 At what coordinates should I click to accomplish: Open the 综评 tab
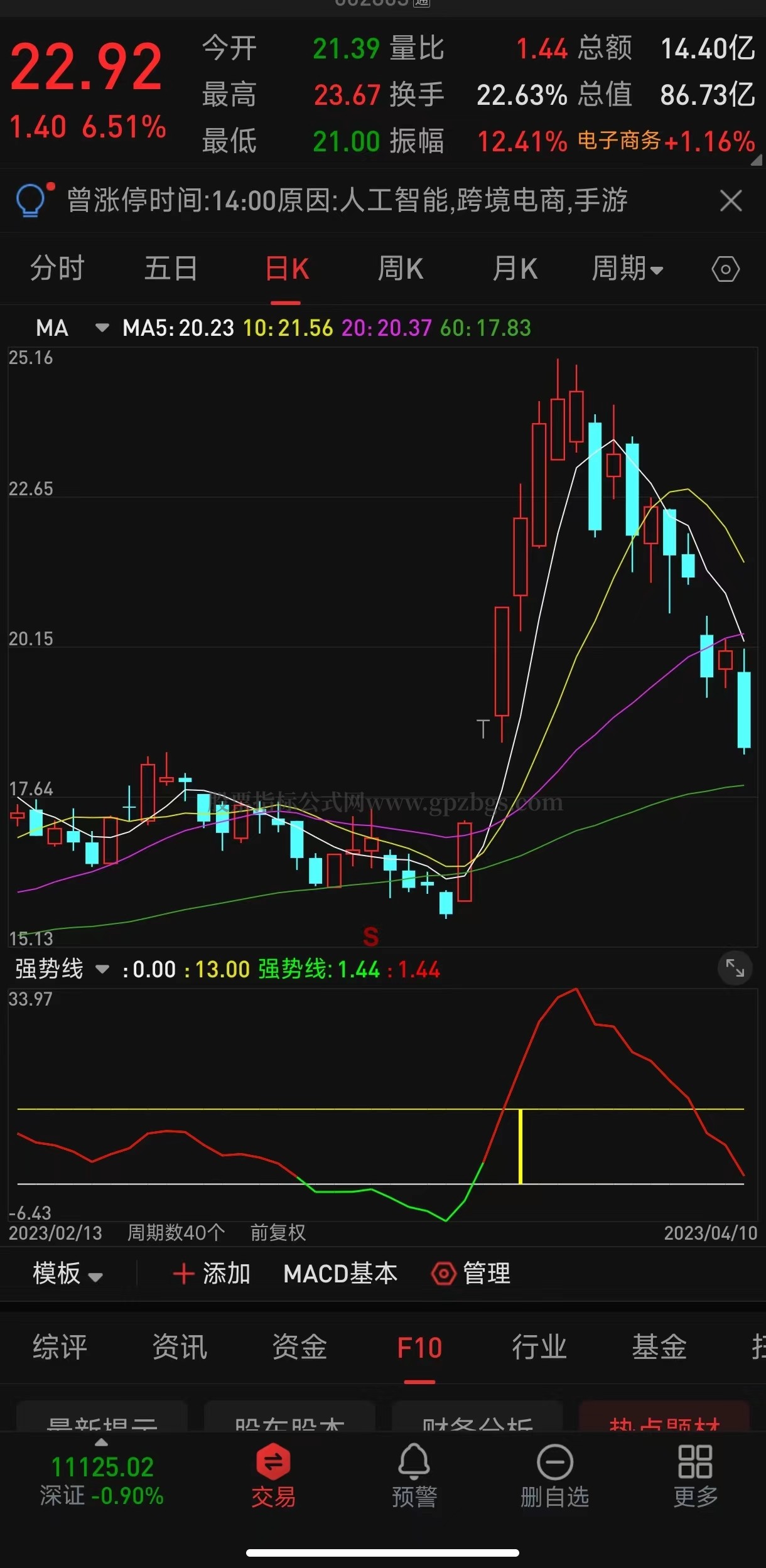tap(60, 1348)
